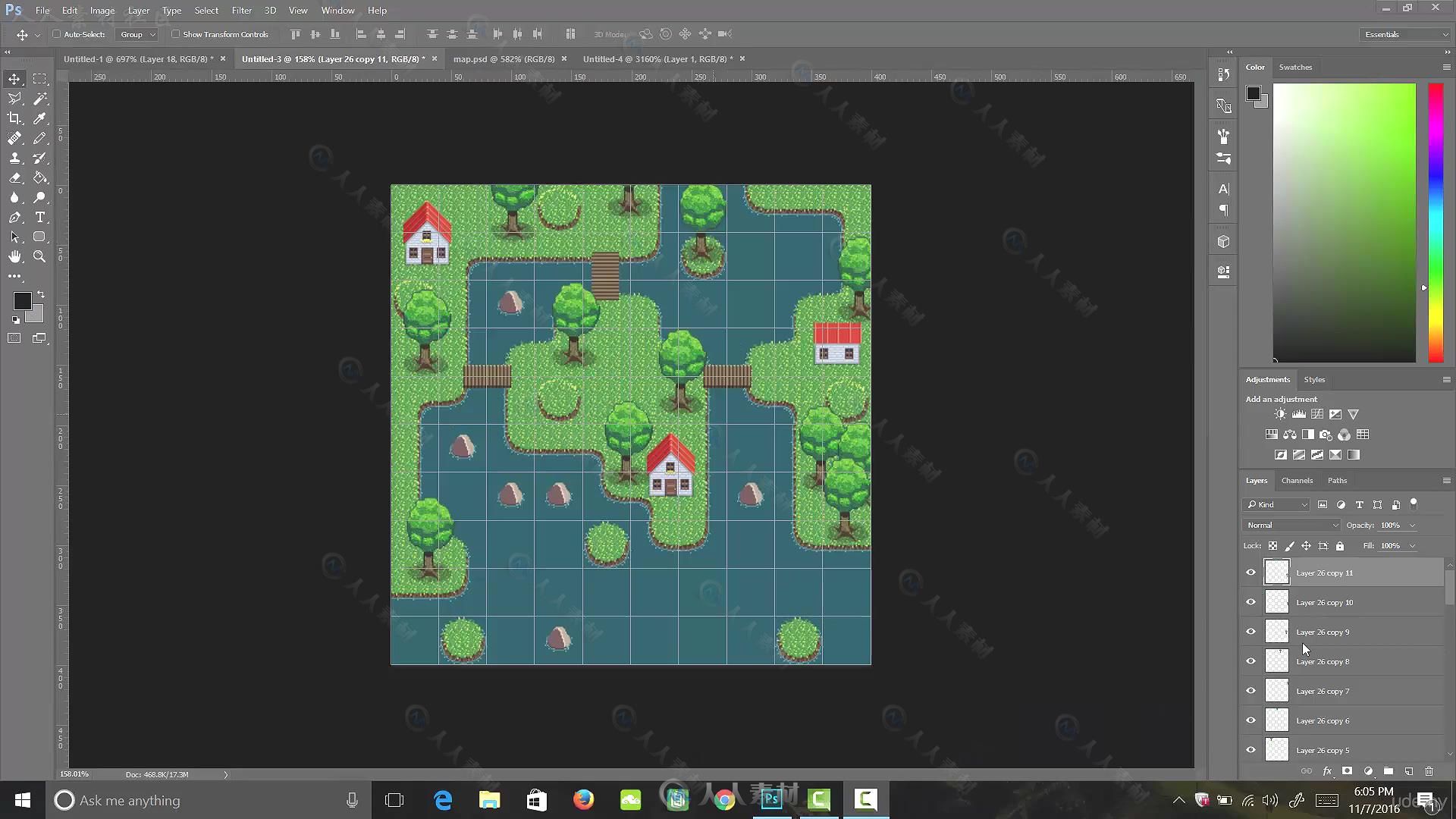Open the Swatches panel tab
This screenshot has height=819, width=1456.
pyautogui.click(x=1294, y=67)
